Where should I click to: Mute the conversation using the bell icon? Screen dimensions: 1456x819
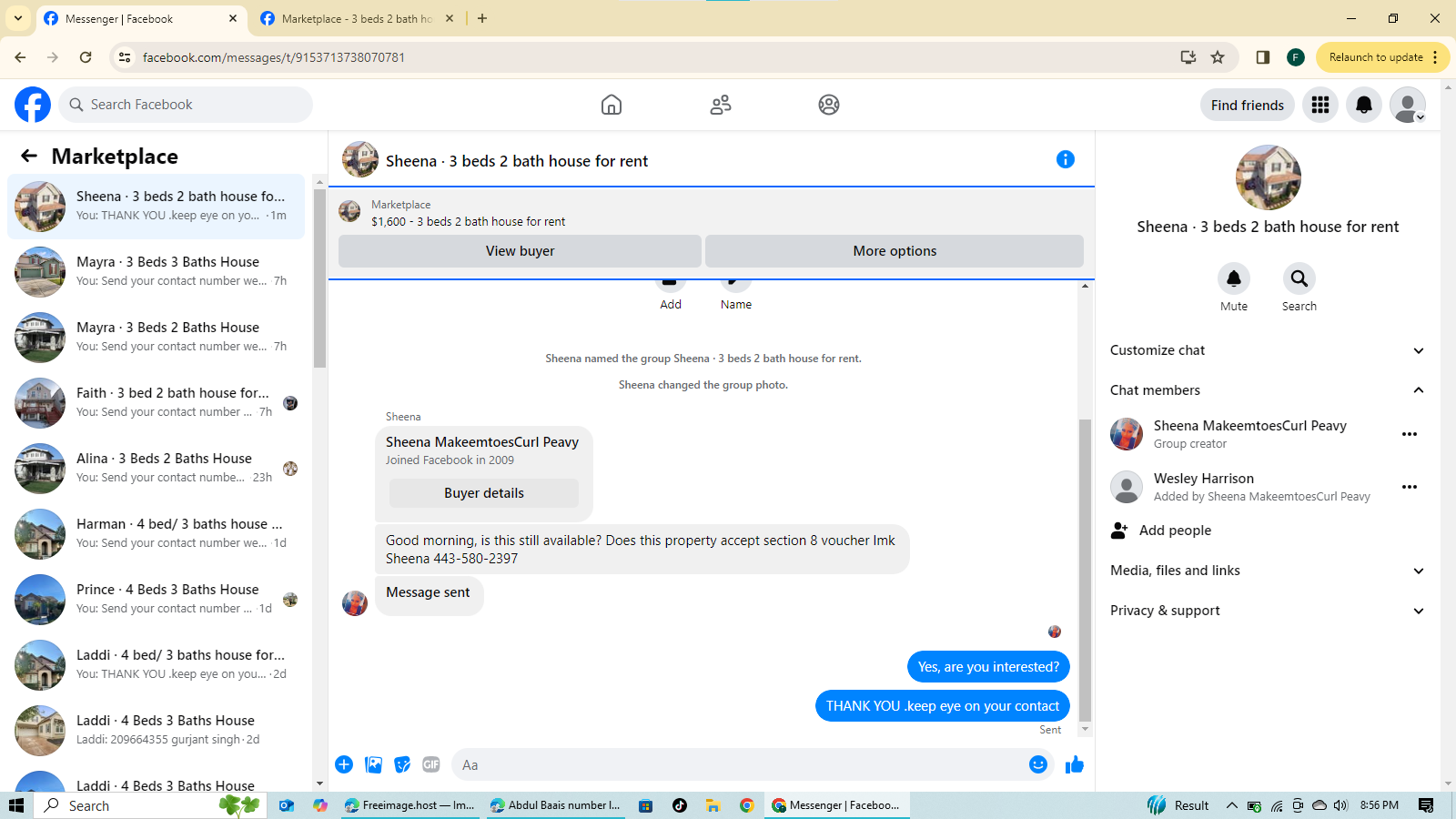1234,278
